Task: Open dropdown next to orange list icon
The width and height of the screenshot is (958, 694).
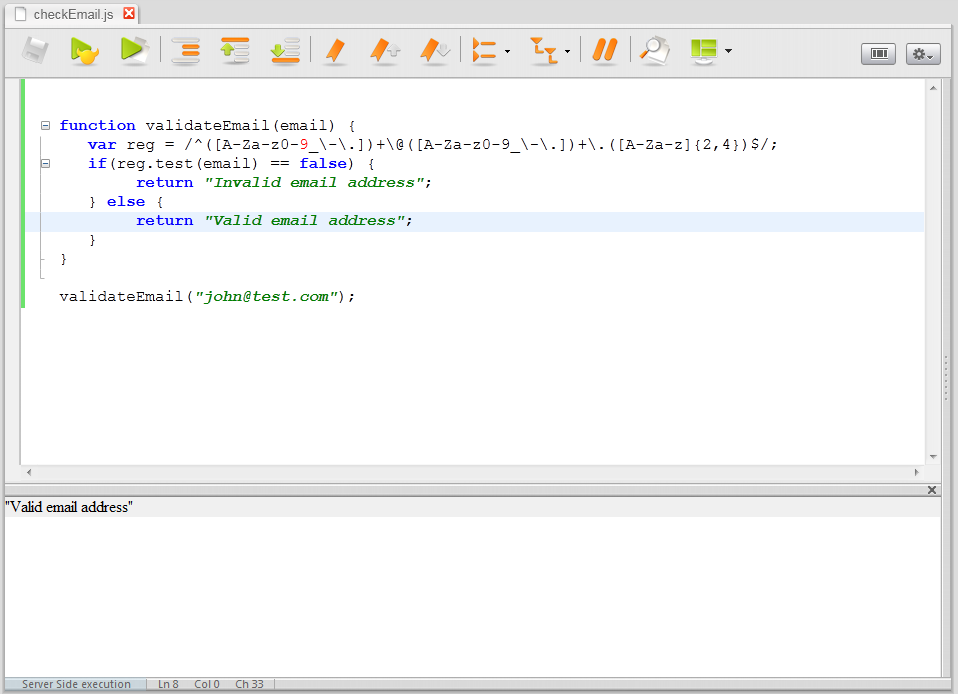Action: point(508,51)
